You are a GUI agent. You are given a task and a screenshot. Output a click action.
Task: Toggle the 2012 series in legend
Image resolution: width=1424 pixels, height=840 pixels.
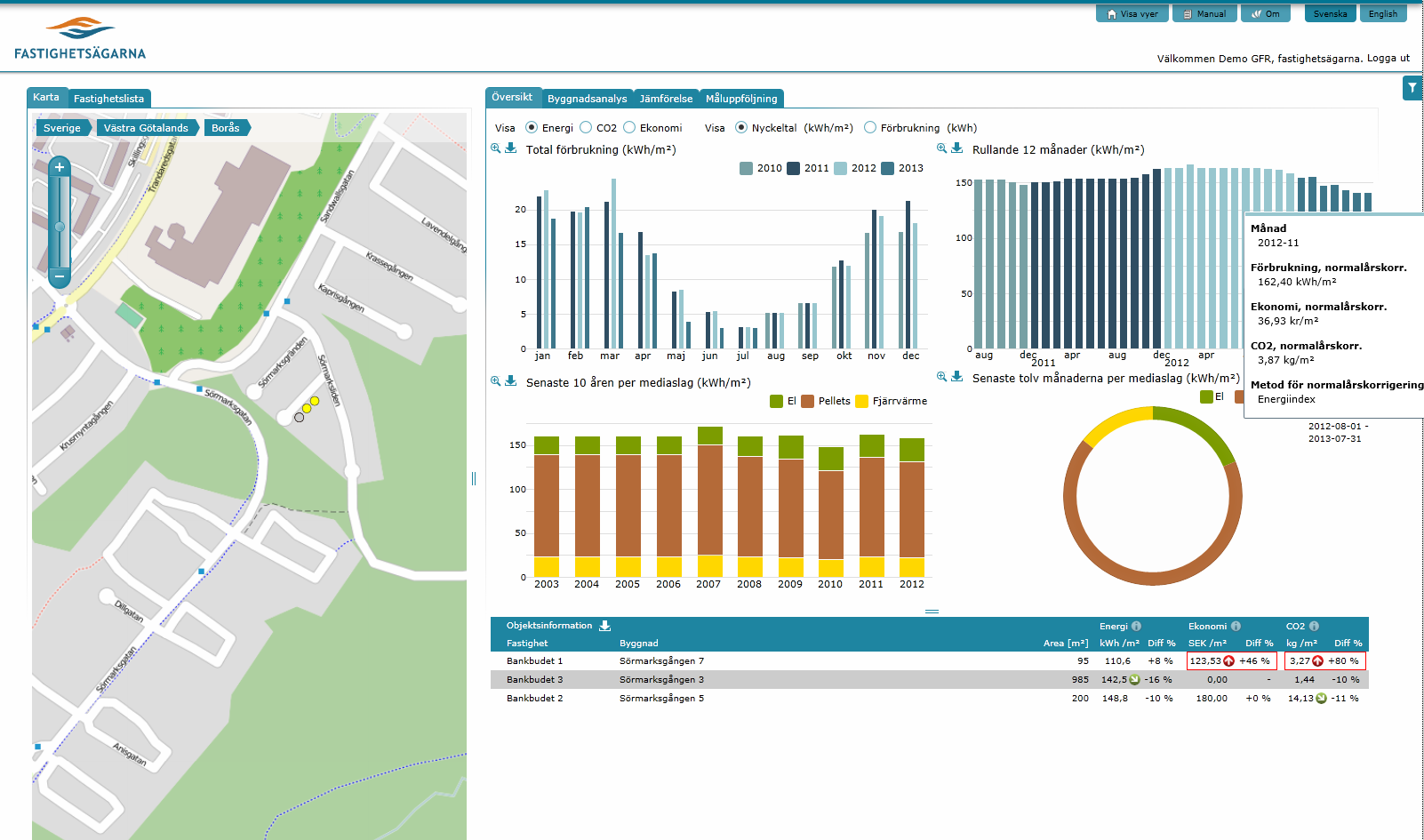855,168
